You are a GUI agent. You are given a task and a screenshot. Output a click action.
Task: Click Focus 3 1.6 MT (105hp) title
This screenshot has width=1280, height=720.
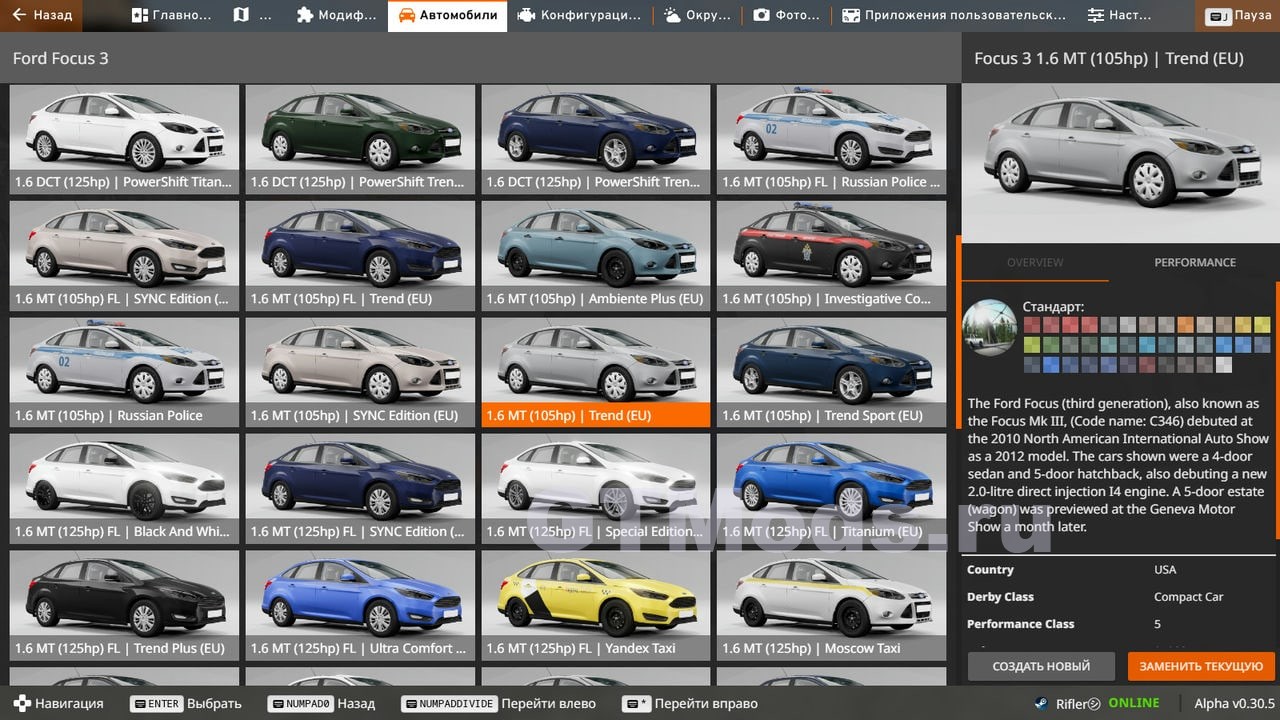pos(1109,58)
